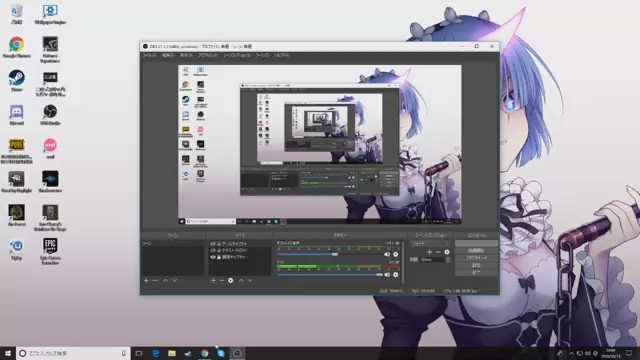Open Google Chrome desktop shortcut
The width and height of the screenshot is (640, 360).
point(16,47)
